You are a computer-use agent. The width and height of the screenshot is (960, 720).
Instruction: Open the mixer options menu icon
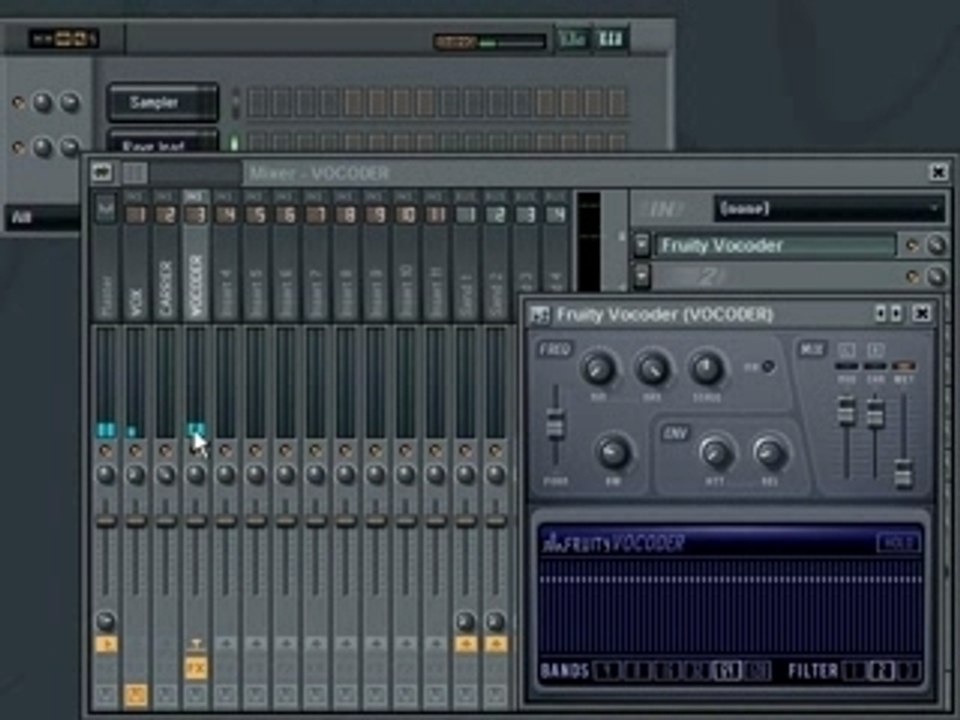102,173
